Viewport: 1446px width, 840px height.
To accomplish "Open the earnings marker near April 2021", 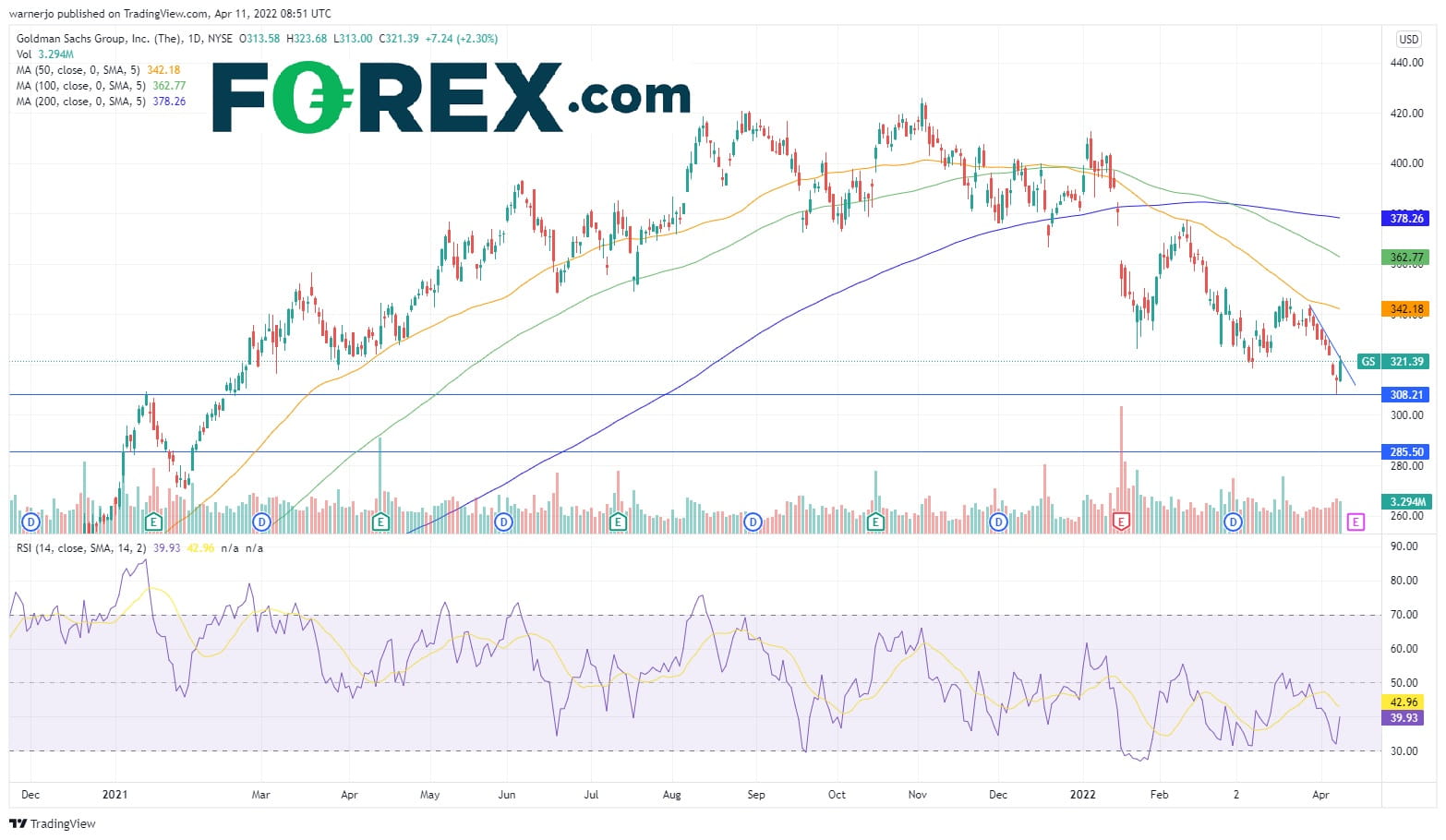I will 380,522.
